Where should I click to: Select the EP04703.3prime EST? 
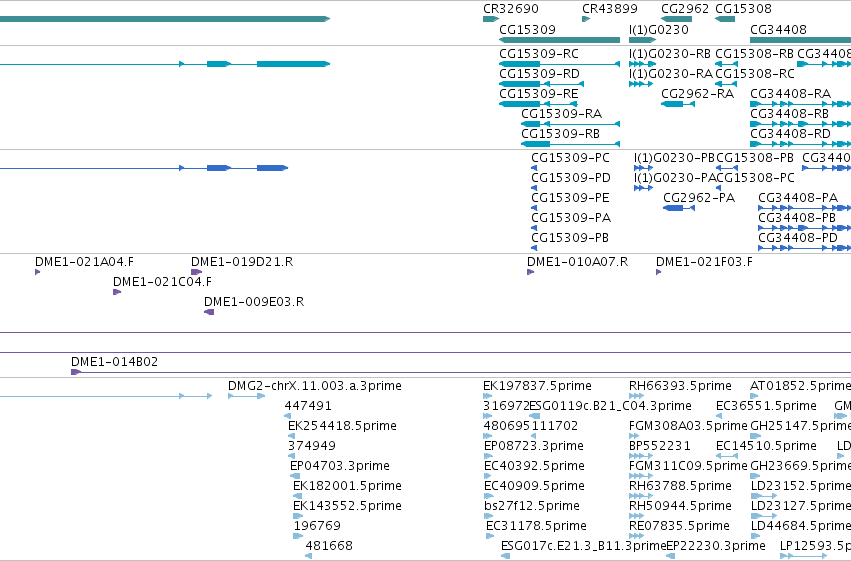295,476
